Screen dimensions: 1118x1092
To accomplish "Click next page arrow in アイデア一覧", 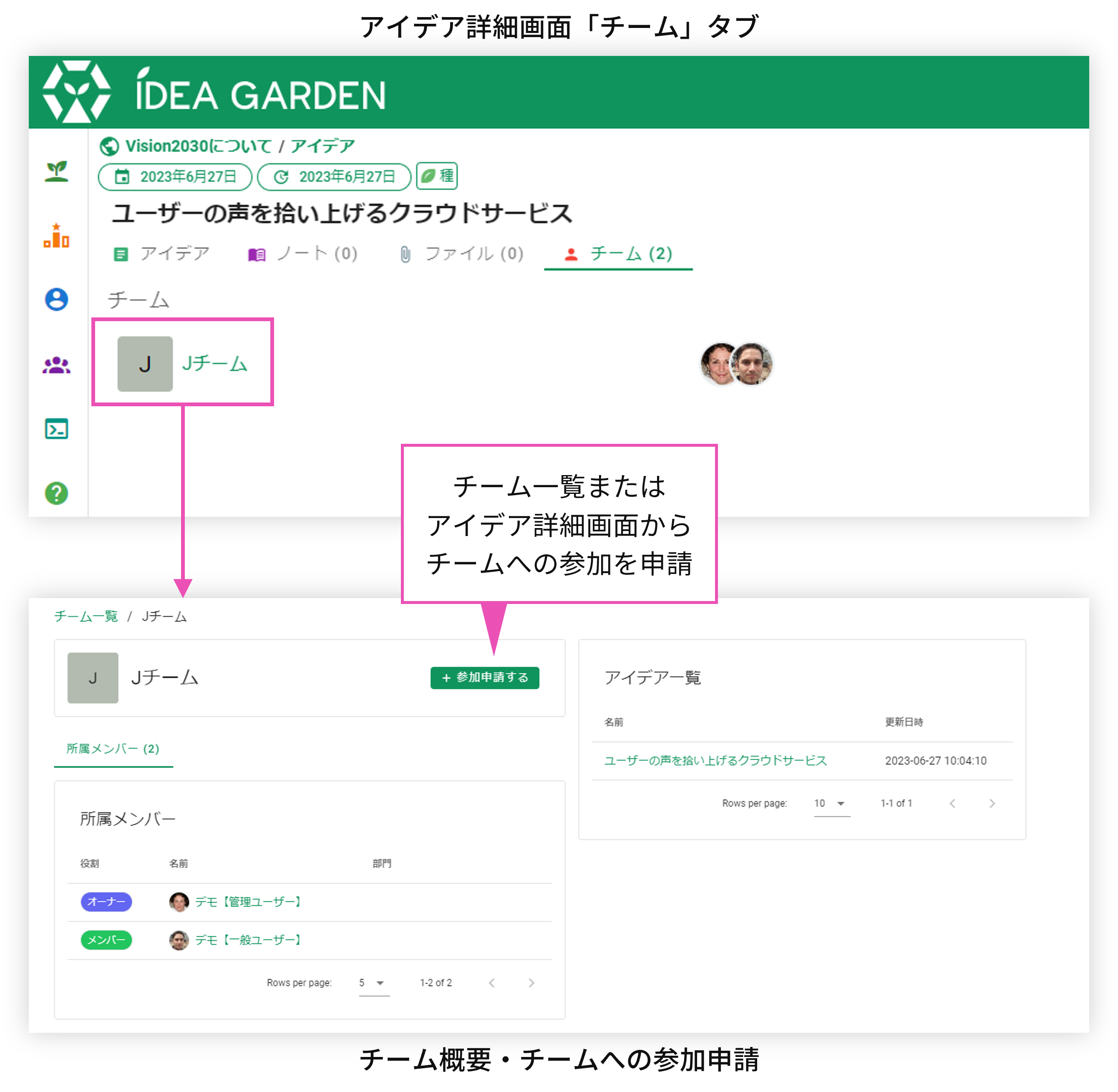I will 992,803.
